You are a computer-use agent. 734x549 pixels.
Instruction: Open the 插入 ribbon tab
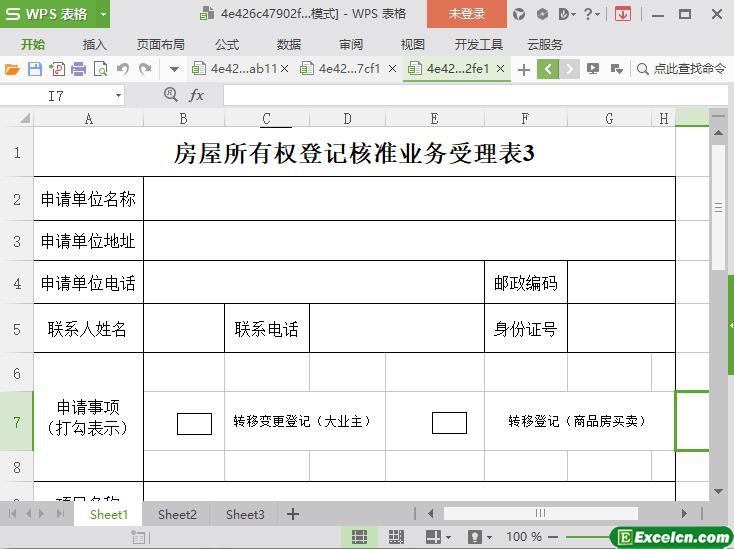(x=95, y=44)
